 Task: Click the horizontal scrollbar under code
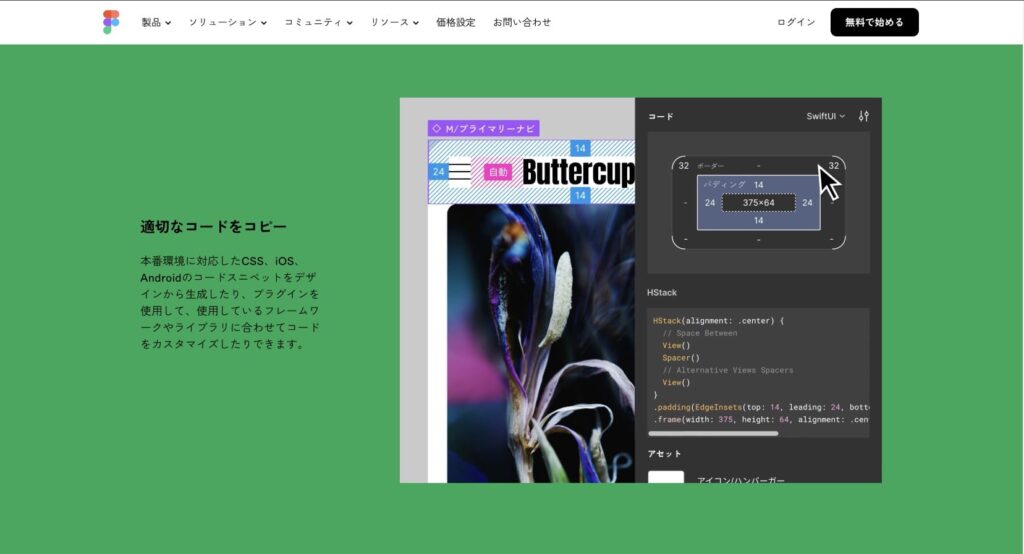coord(712,433)
